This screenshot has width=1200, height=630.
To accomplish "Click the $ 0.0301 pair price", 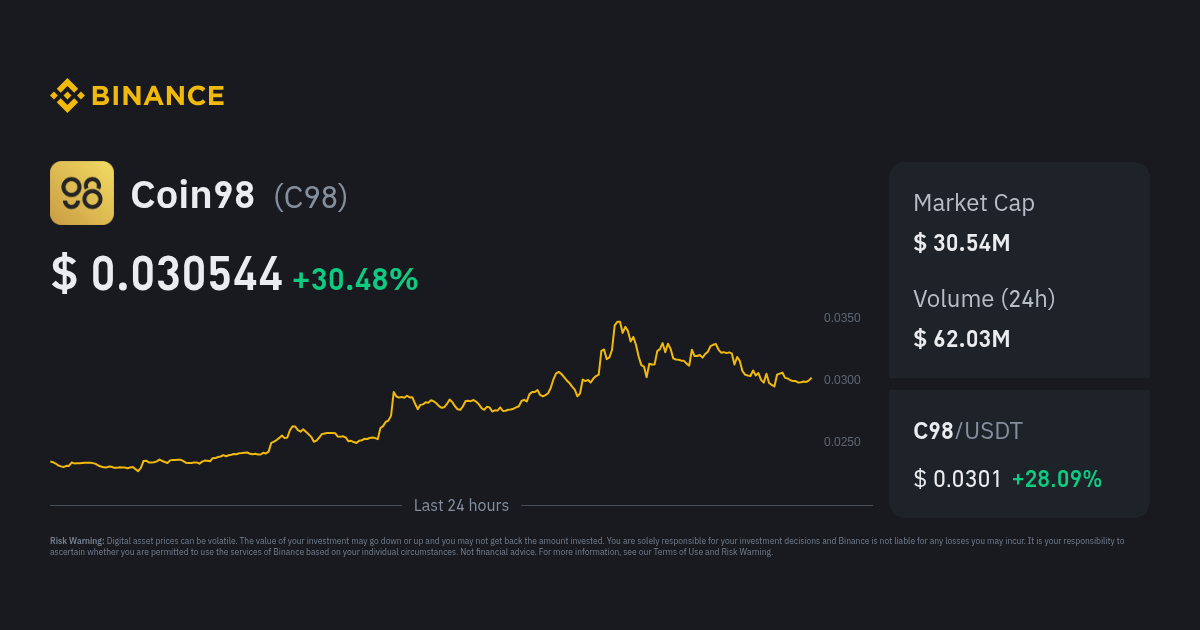I will click(957, 479).
